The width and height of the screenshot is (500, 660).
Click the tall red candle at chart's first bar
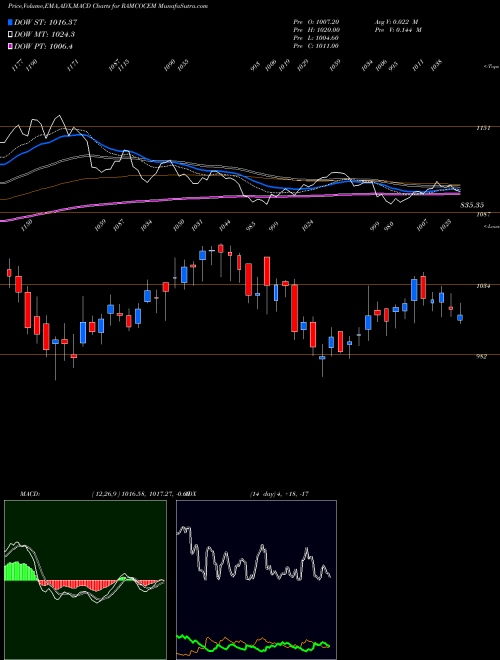(x=9, y=273)
